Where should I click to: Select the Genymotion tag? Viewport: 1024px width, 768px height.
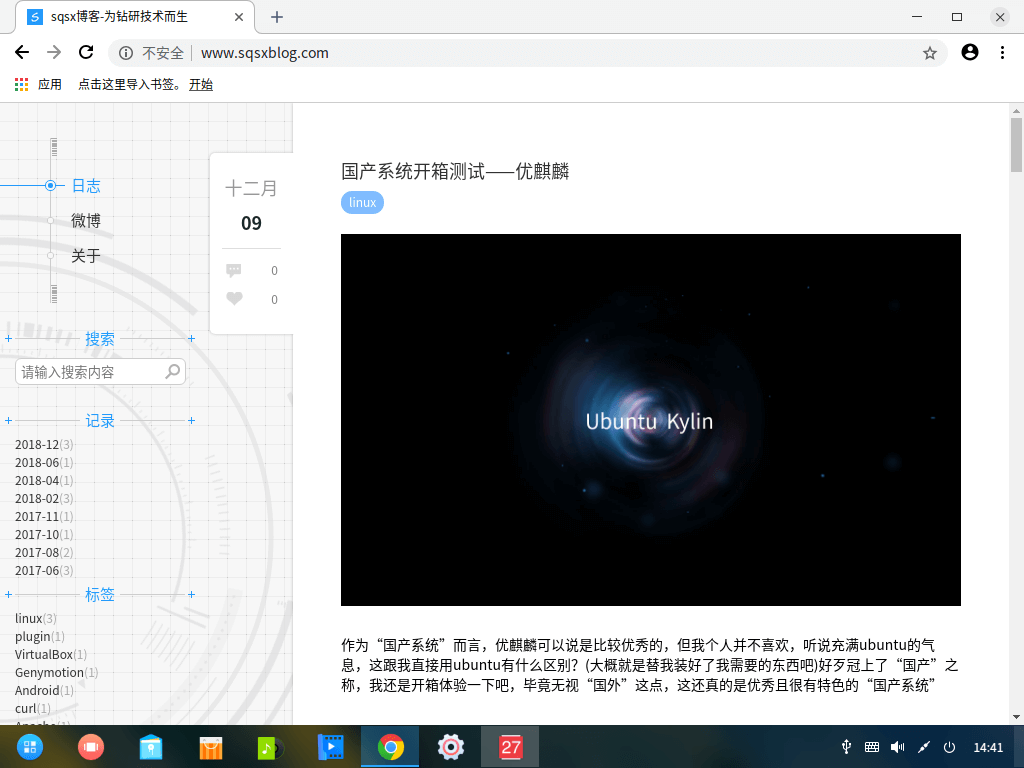pyautogui.click(x=56, y=672)
